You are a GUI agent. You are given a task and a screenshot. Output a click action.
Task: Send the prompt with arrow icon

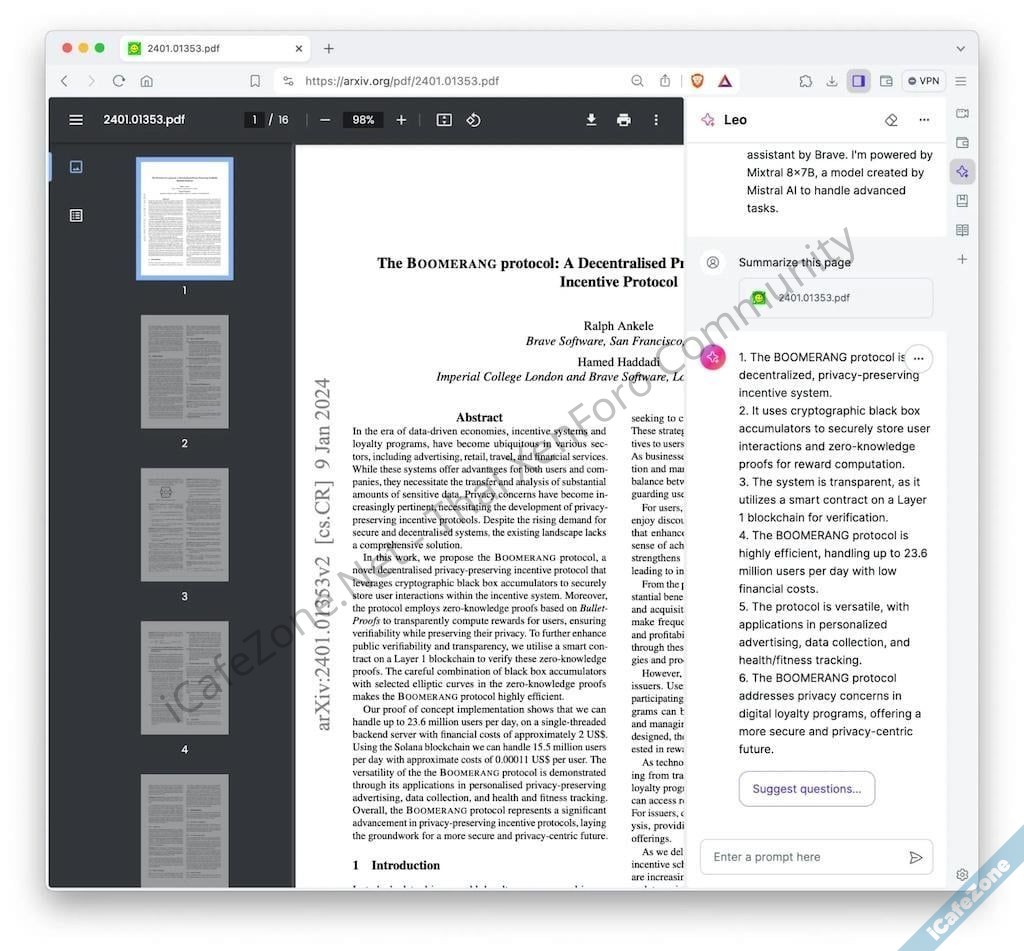[x=915, y=857]
